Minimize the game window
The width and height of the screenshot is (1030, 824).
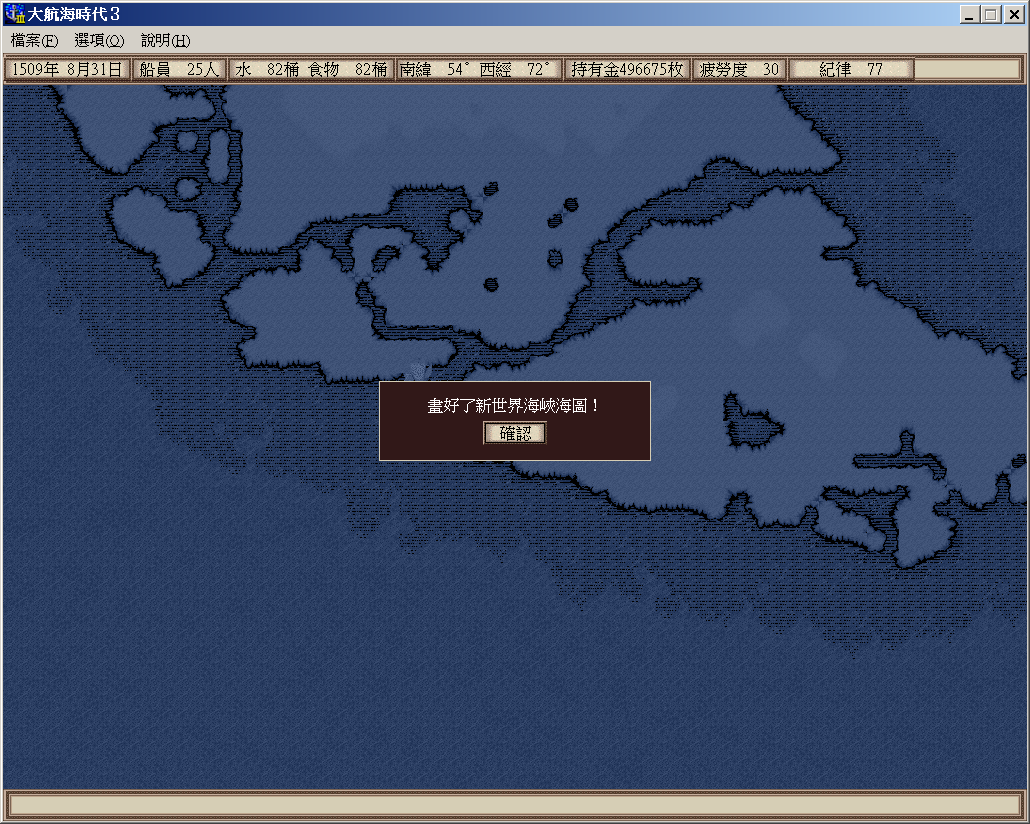point(970,15)
